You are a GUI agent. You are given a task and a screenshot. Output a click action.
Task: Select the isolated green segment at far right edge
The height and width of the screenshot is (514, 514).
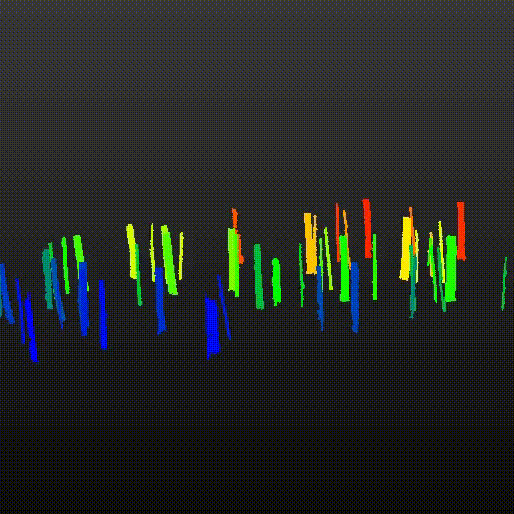(504, 283)
